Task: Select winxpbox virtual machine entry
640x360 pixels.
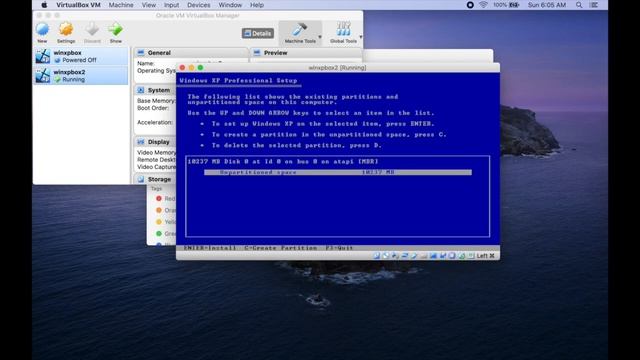Action: tap(80, 56)
